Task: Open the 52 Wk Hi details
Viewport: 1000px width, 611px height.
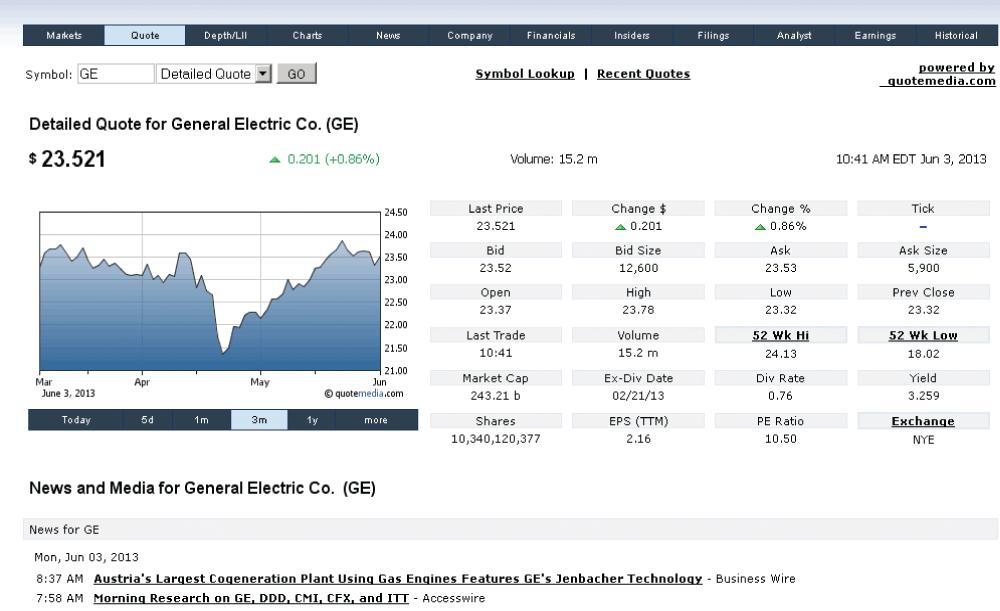Action: point(781,334)
